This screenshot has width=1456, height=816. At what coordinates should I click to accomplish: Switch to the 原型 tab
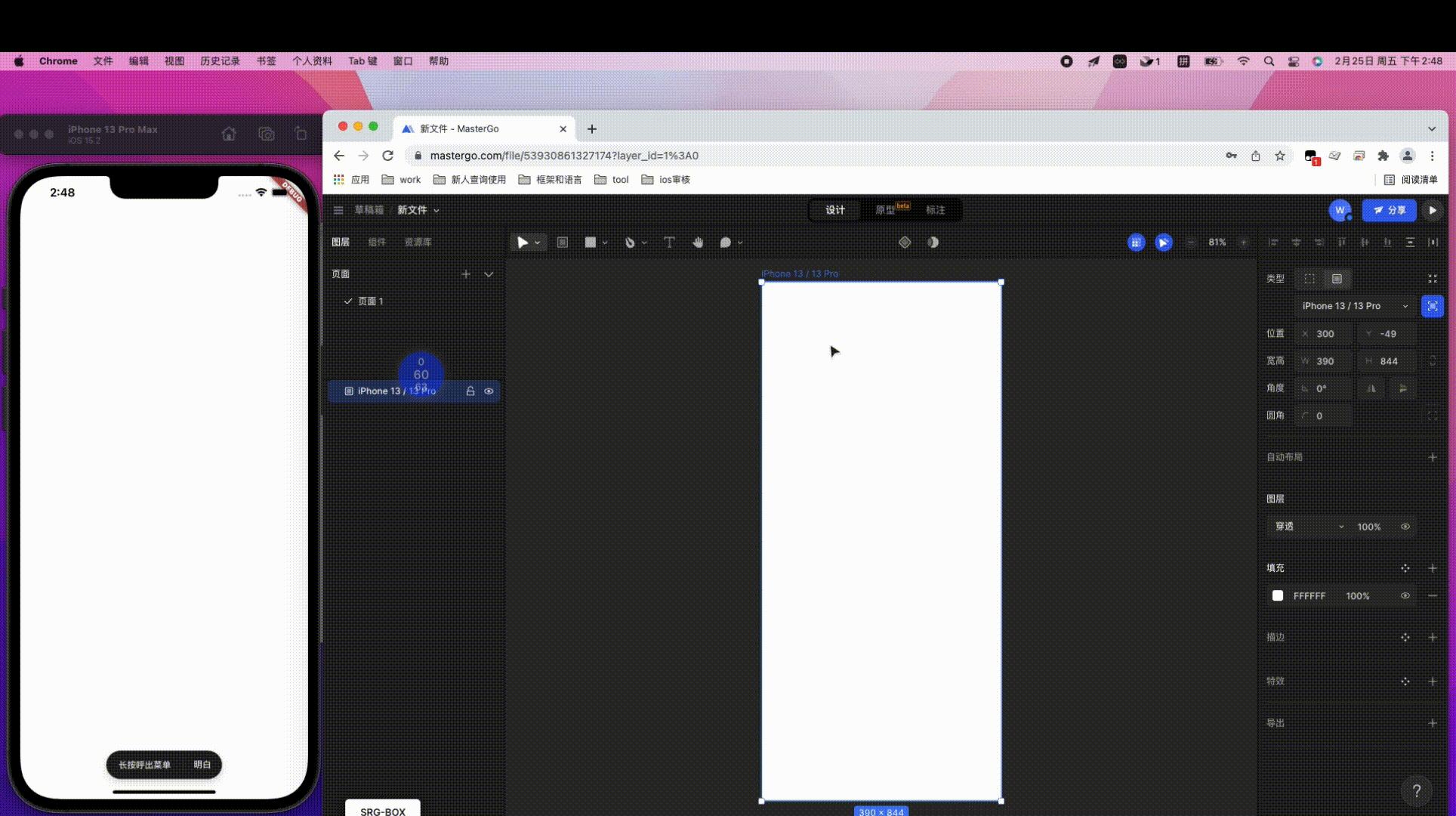[884, 210]
